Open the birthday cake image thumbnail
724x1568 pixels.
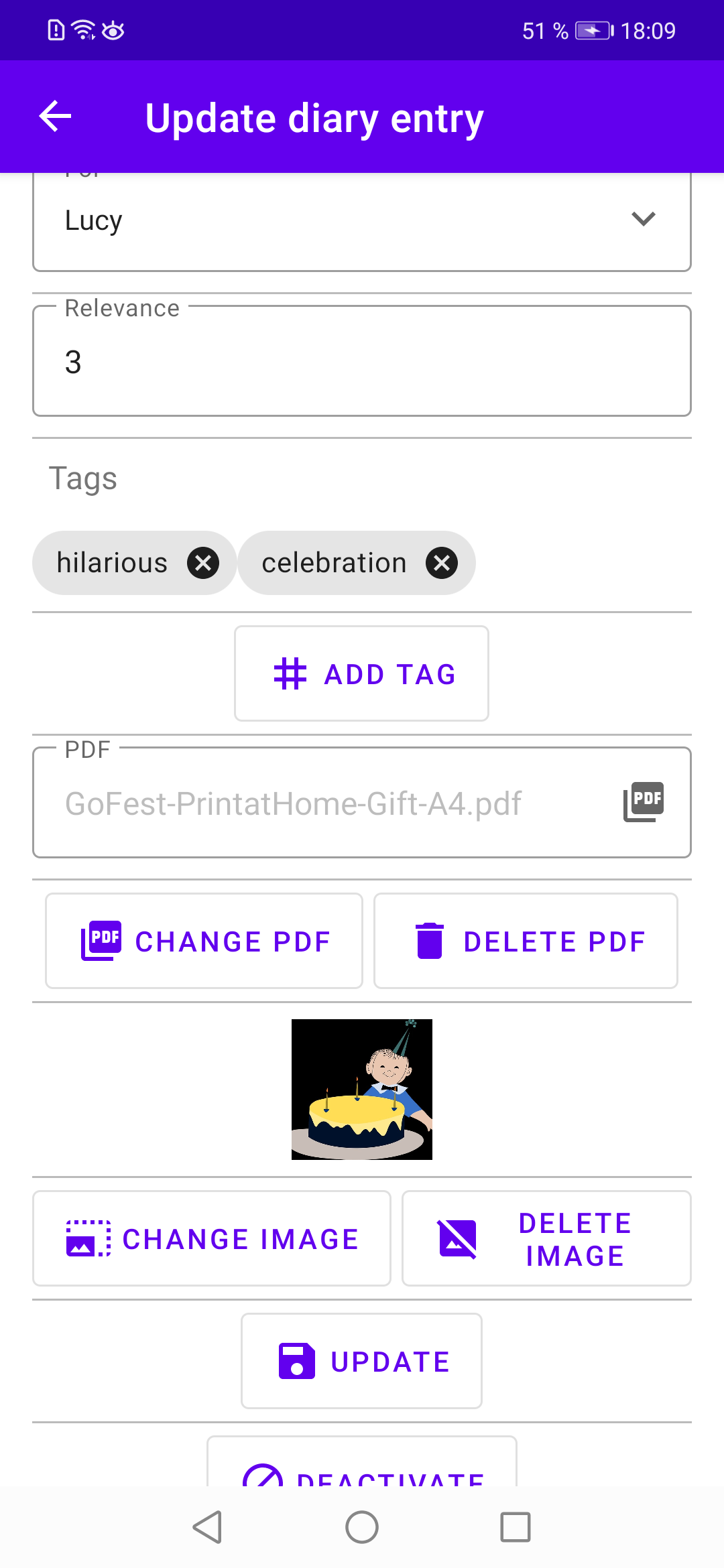click(362, 1090)
